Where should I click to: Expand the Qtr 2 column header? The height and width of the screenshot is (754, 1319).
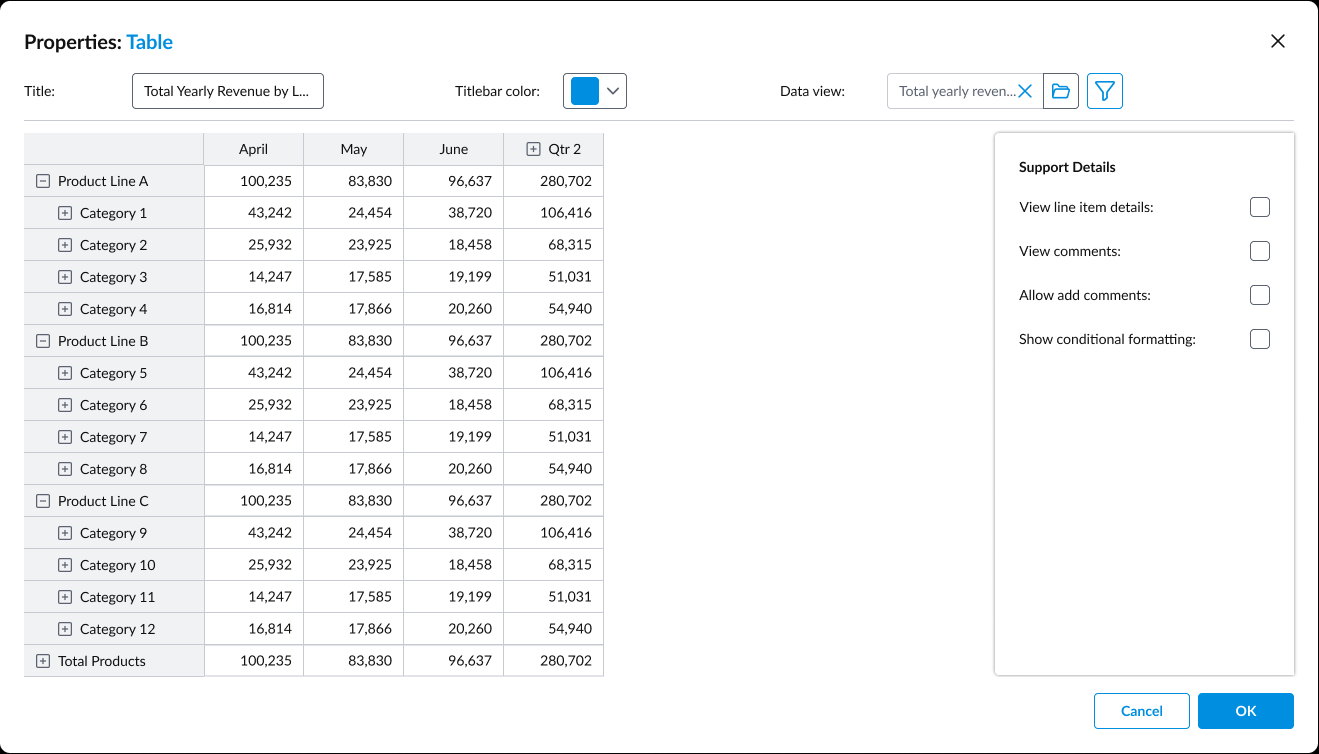(x=533, y=149)
